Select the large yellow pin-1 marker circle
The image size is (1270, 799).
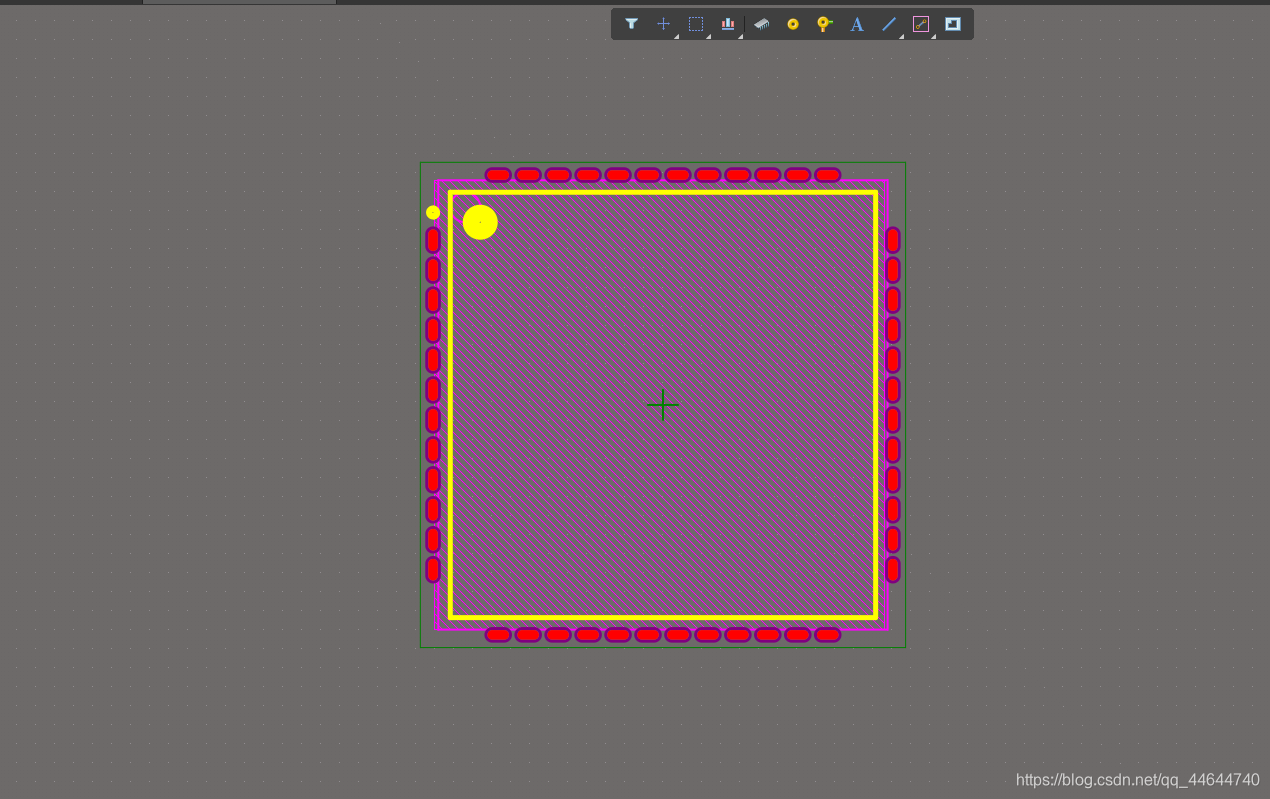point(480,222)
